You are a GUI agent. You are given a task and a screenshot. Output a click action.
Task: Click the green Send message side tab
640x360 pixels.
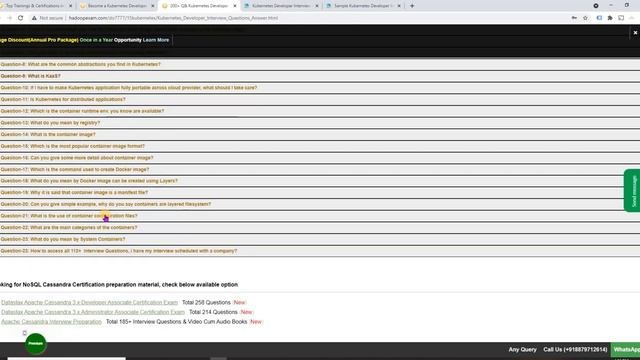point(632,191)
